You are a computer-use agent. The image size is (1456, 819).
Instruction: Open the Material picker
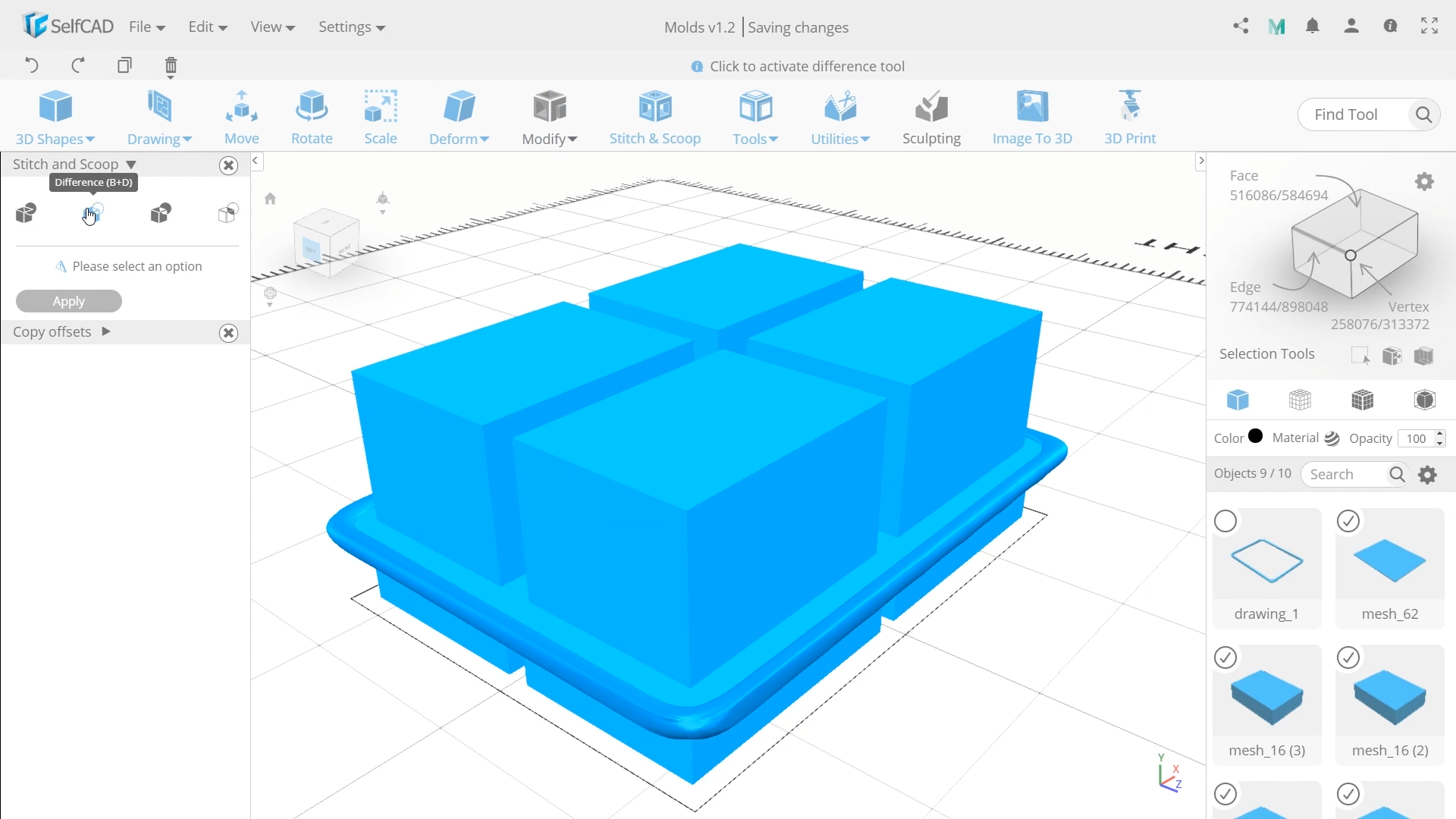1332,438
